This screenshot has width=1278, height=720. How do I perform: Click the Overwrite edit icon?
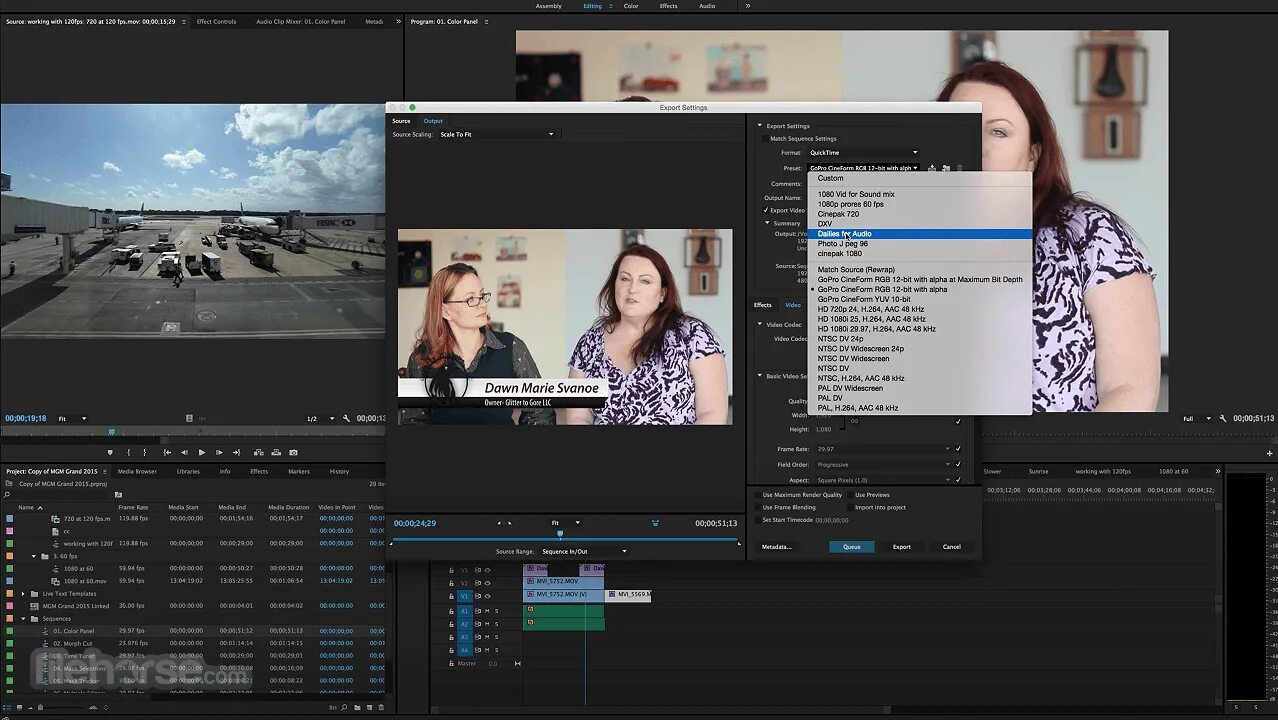(276, 452)
